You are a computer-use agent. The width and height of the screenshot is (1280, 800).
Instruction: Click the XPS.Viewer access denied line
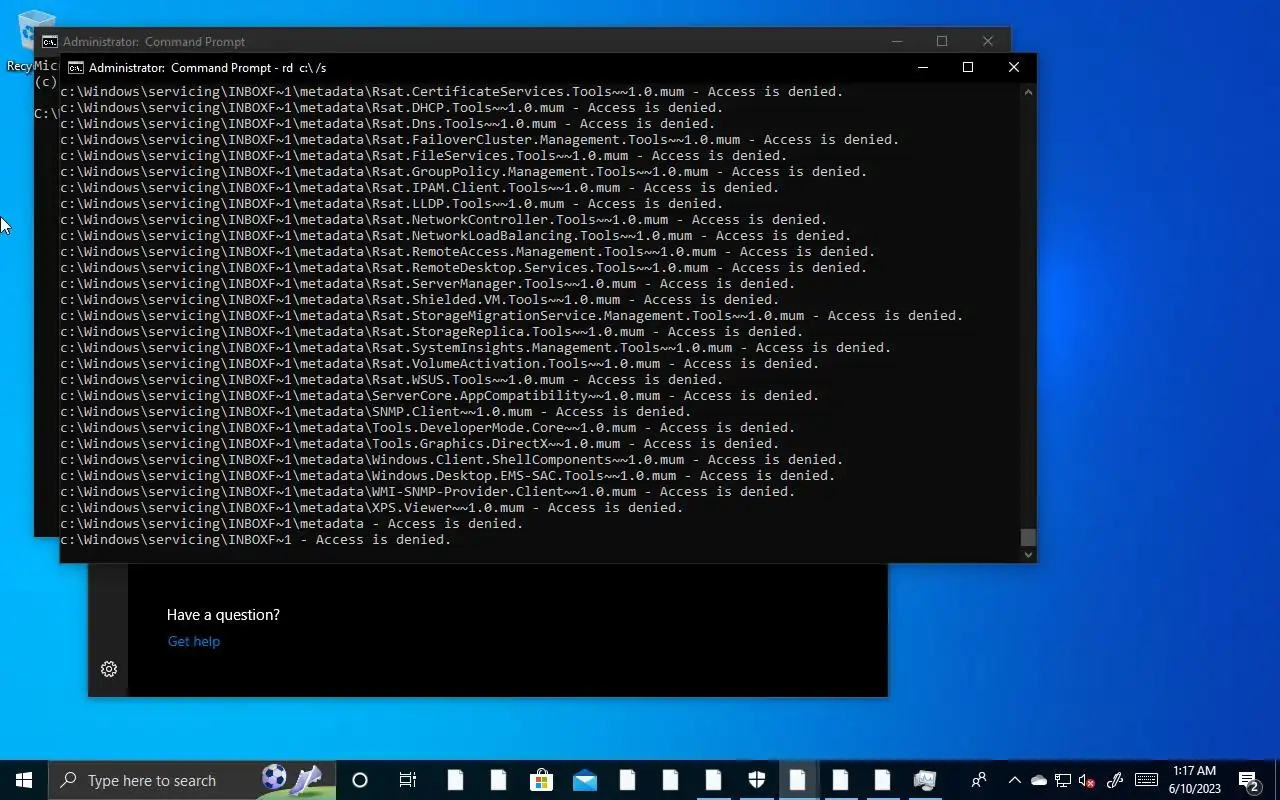pos(371,507)
